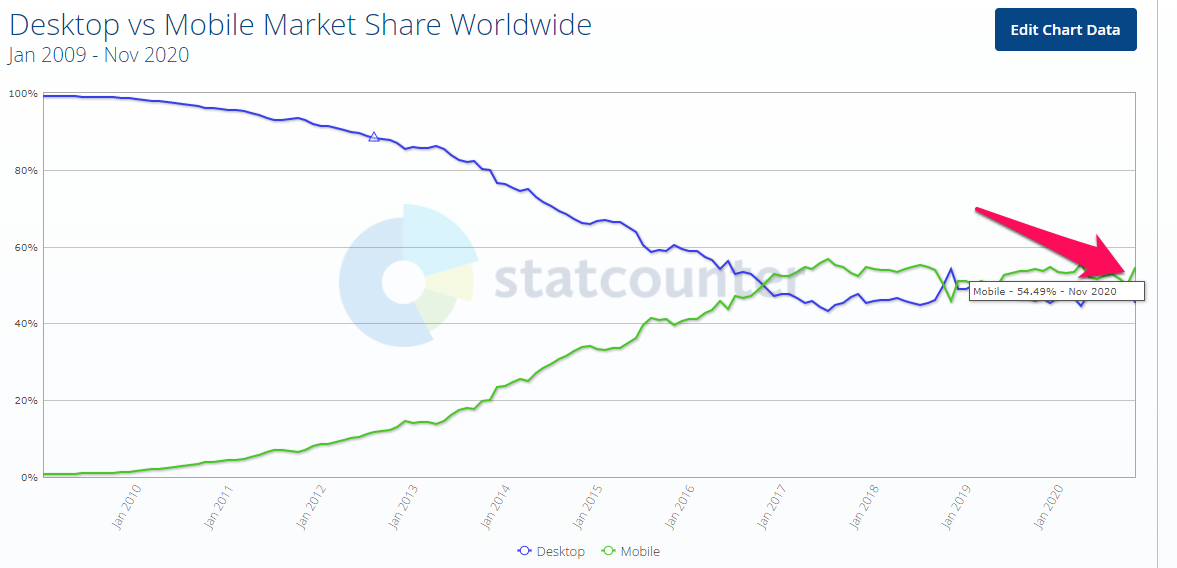Click the Desktop vs Mobile Market Share title
Image resolution: width=1177 pixels, height=568 pixels.
coord(300,24)
